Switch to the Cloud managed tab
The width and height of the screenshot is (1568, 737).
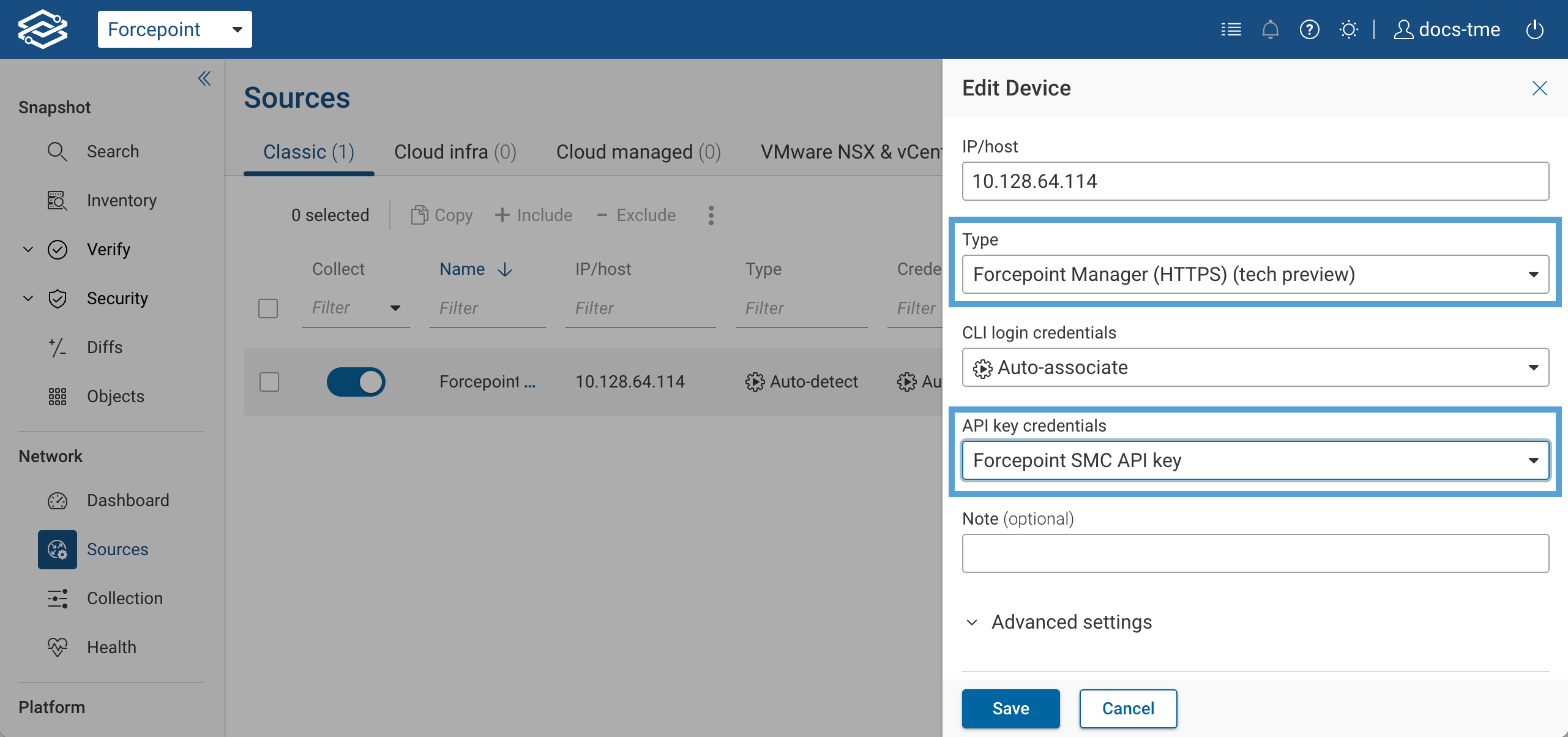coord(638,152)
